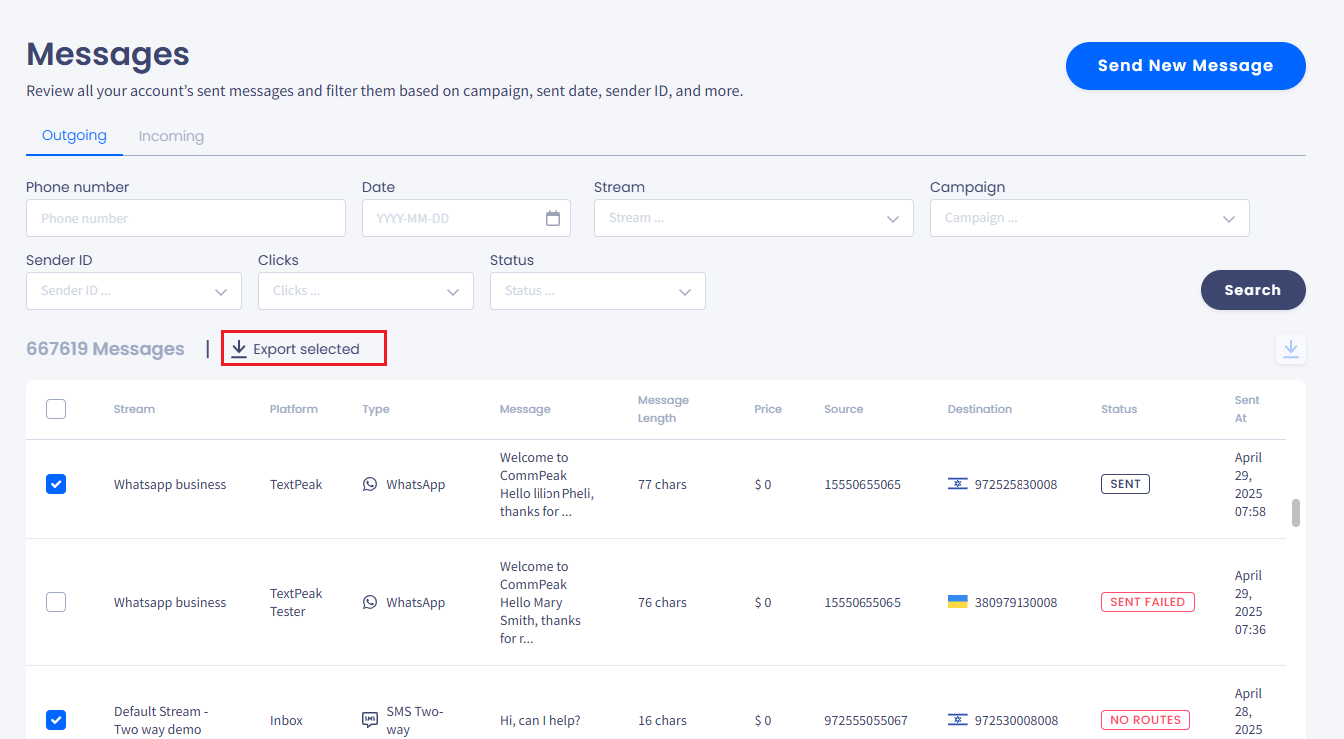
Task: Click Export selected
Action: (304, 349)
